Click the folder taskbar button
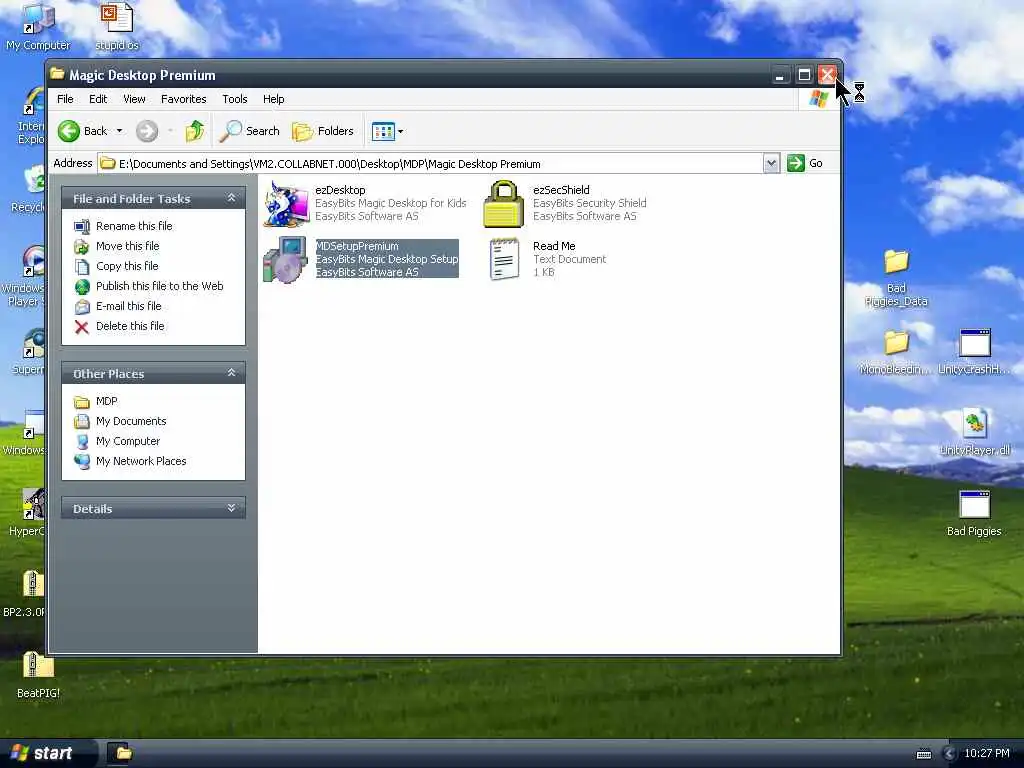The height and width of the screenshot is (768, 1024). (x=123, y=753)
